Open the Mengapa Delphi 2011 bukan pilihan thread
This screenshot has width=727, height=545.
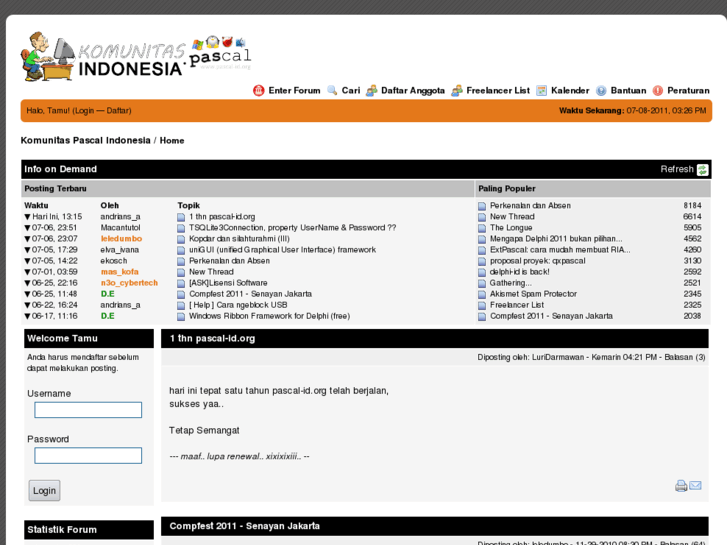click(556, 239)
